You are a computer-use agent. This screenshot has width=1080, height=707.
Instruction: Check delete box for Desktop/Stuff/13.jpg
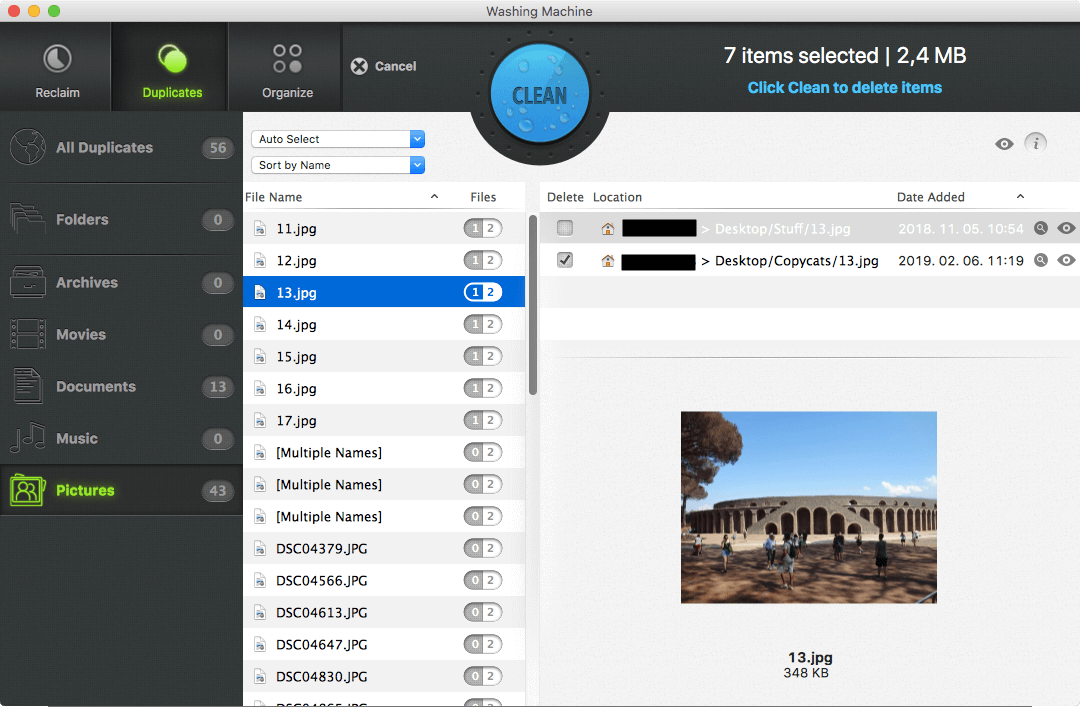coord(565,229)
